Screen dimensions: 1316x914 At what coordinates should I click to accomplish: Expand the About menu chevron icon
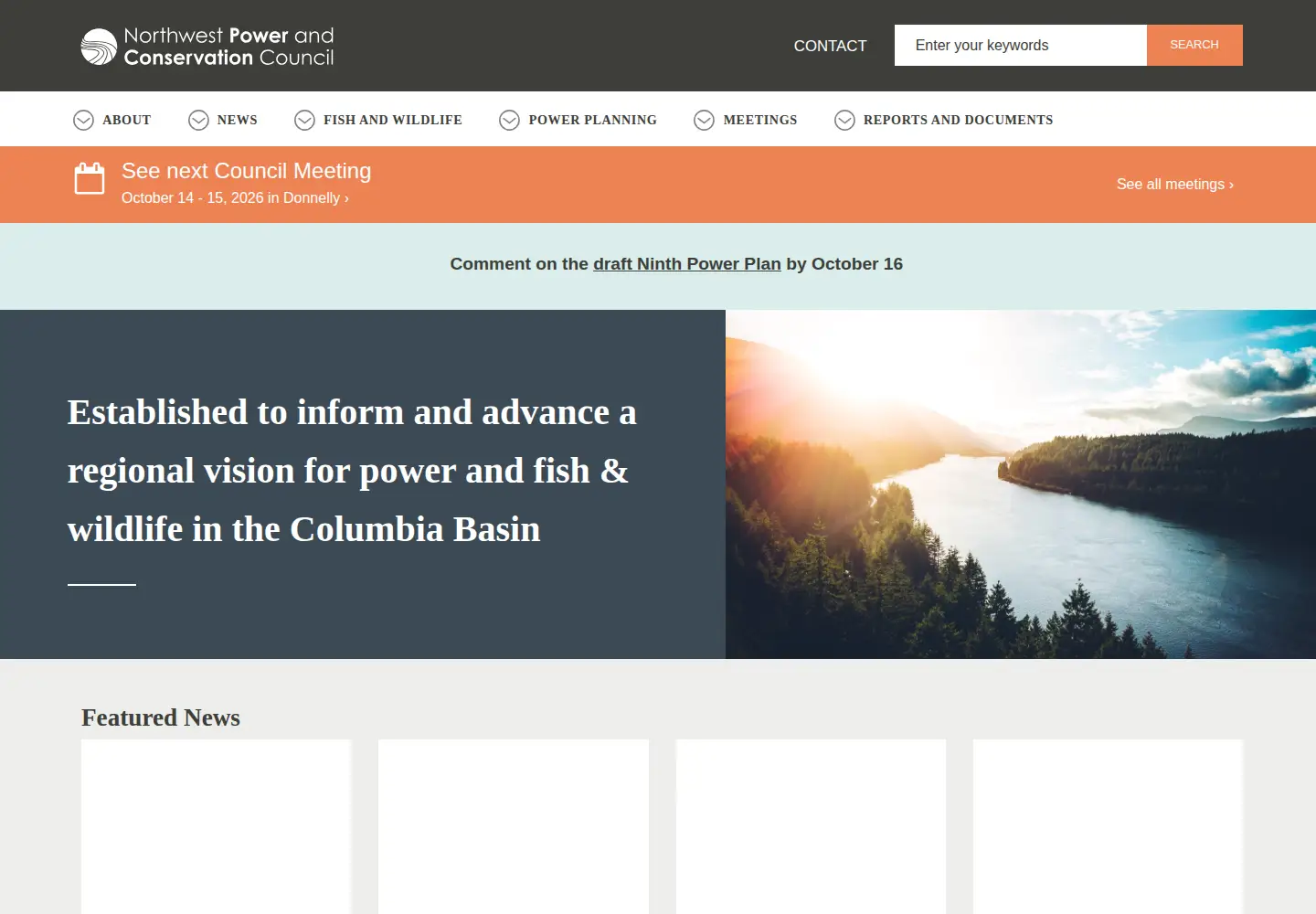[83, 120]
